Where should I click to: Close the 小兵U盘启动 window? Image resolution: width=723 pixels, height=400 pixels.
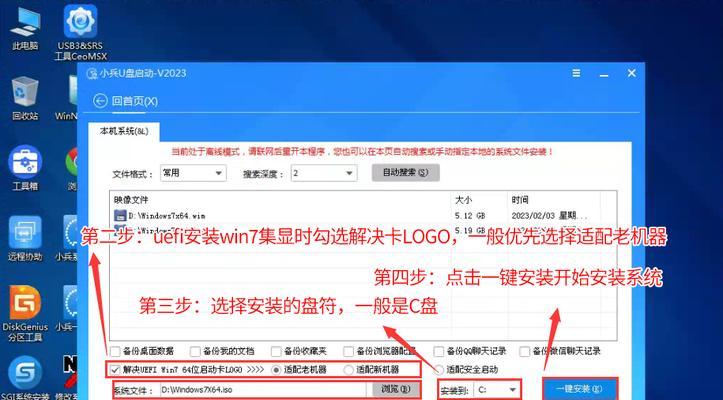click(x=632, y=73)
